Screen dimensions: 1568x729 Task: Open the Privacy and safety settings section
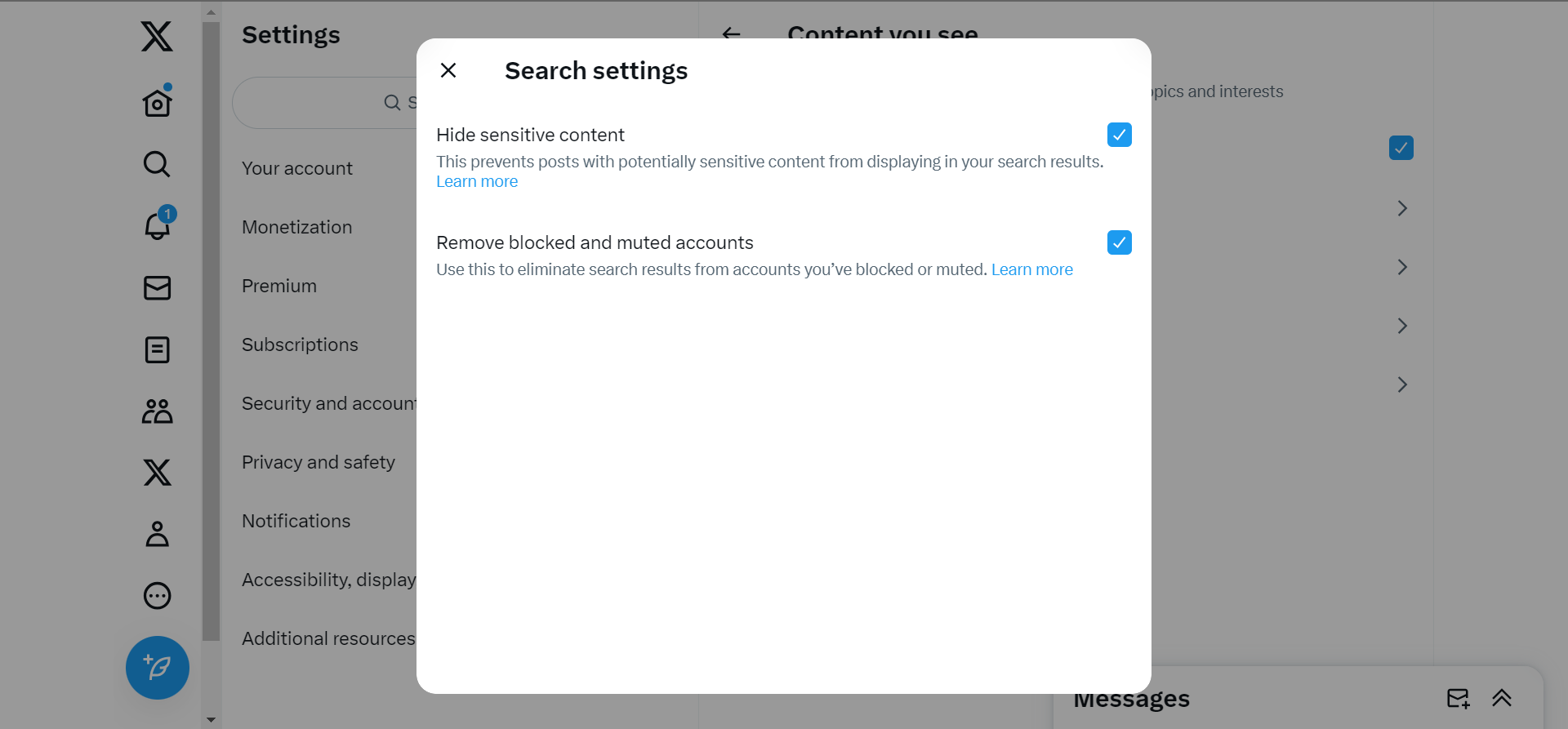click(x=318, y=462)
